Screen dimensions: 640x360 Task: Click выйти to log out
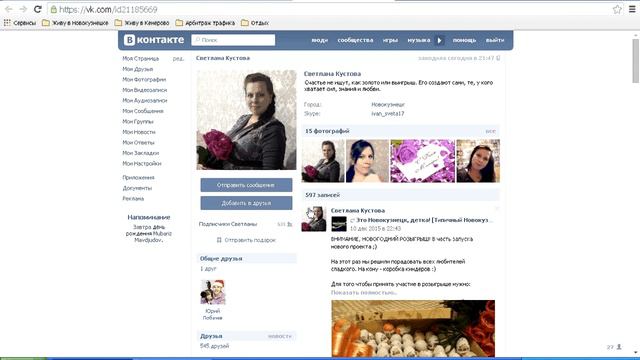[x=495, y=40]
